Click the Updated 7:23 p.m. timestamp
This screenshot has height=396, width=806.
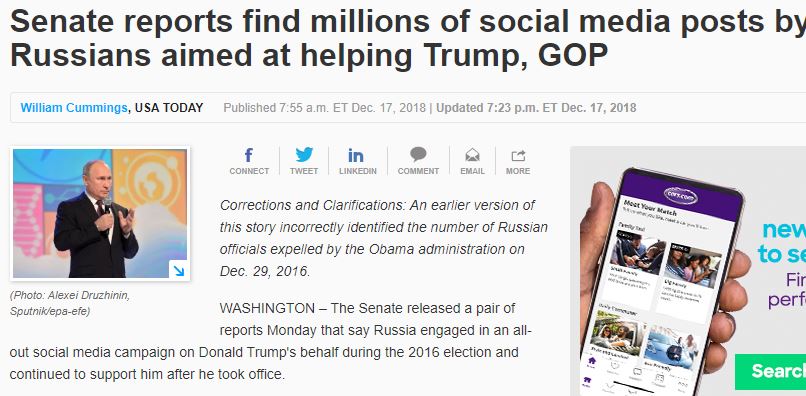pyautogui.click(x=536, y=108)
